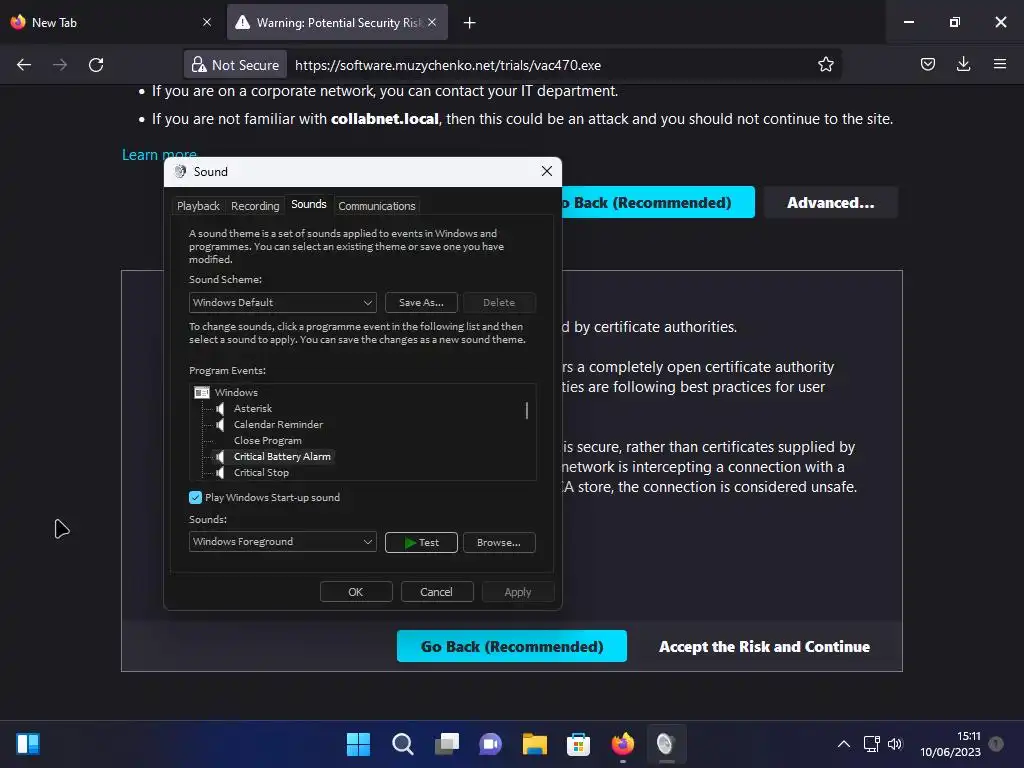Image resolution: width=1024 pixels, height=768 pixels.
Task: Select the Warning: Potential Security Risk tab
Action: (338, 22)
